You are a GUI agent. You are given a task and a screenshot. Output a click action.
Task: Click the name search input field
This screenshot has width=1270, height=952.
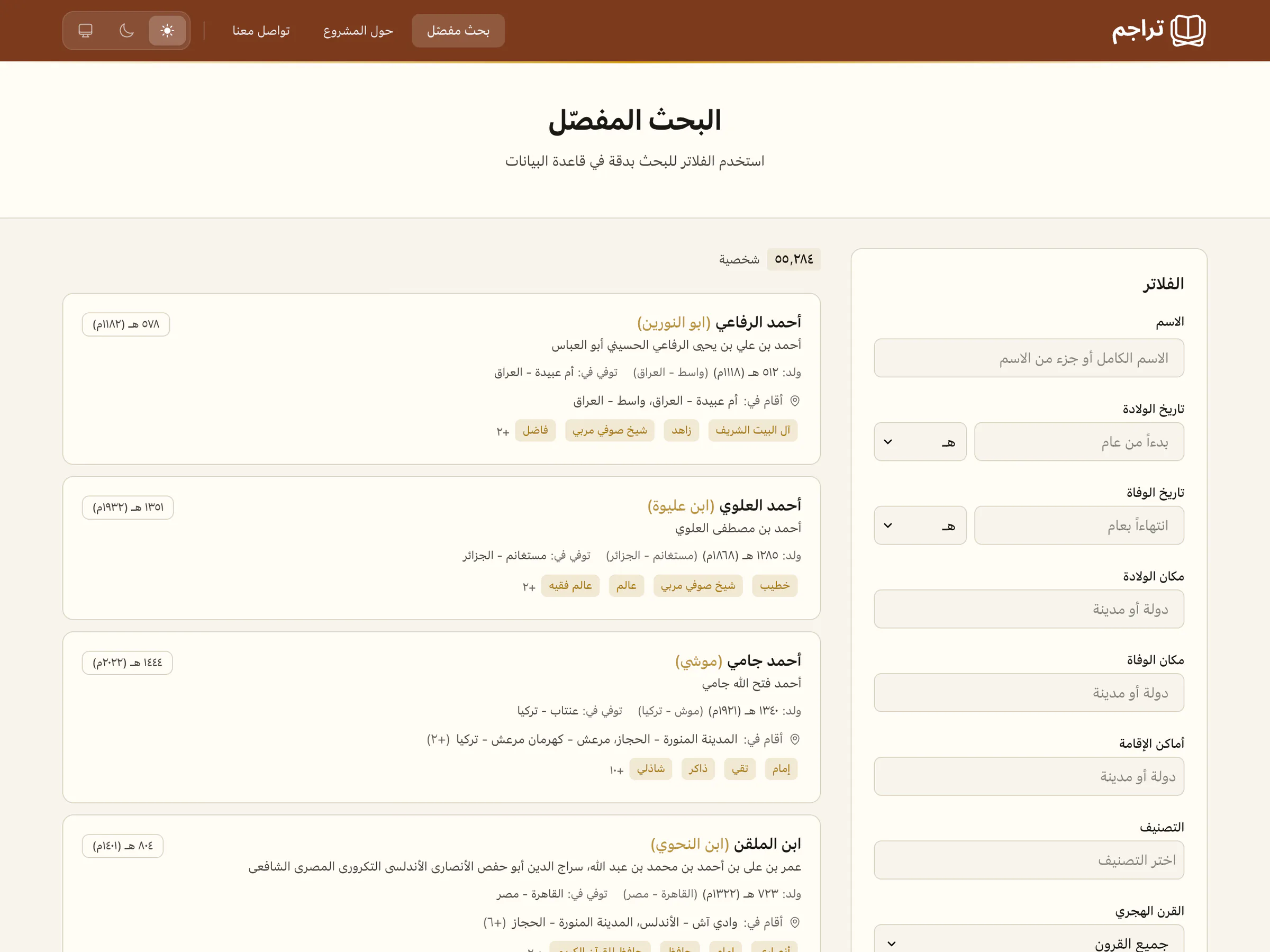pyautogui.click(x=1028, y=358)
